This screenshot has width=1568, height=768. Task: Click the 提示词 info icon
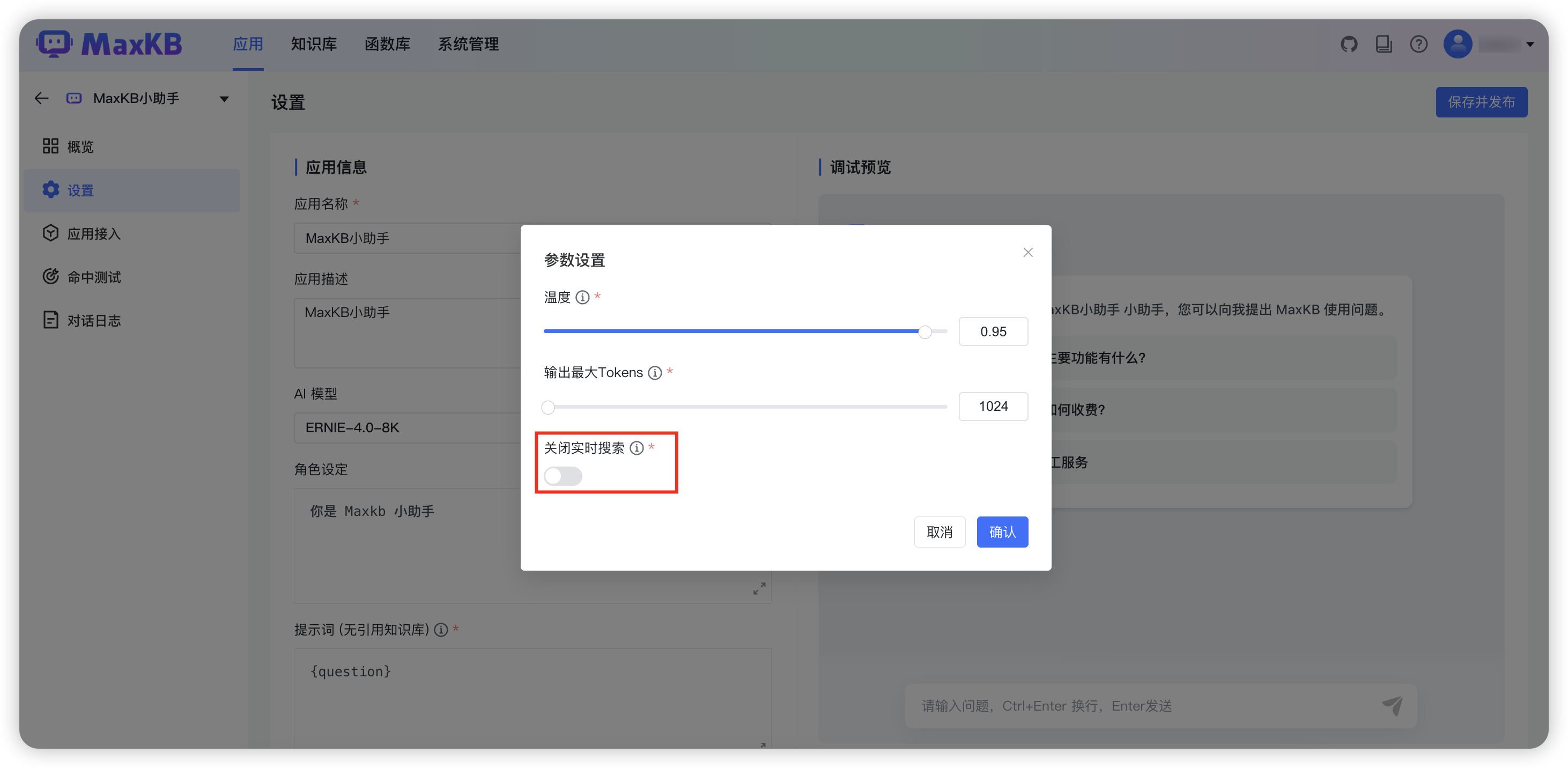pos(441,631)
